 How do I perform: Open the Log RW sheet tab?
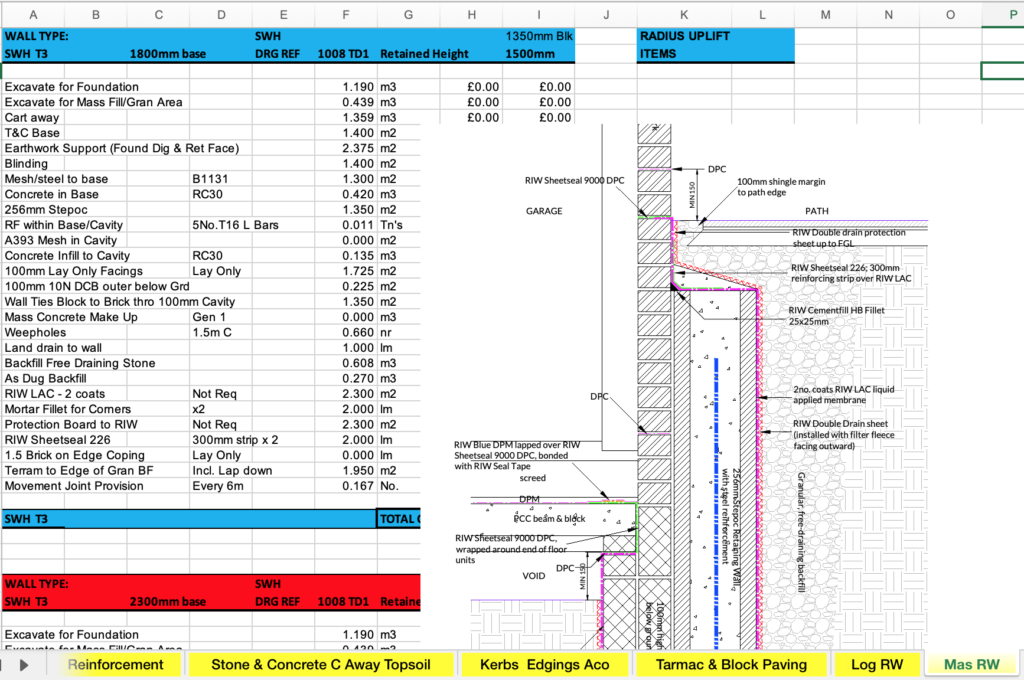pyautogui.click(x=876, y=664)
